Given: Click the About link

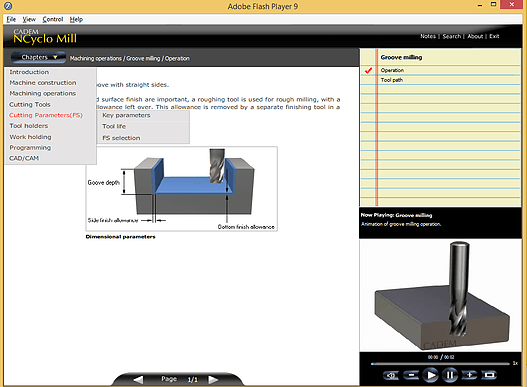Looking at the screenshot, I should [x=475, y=36].
